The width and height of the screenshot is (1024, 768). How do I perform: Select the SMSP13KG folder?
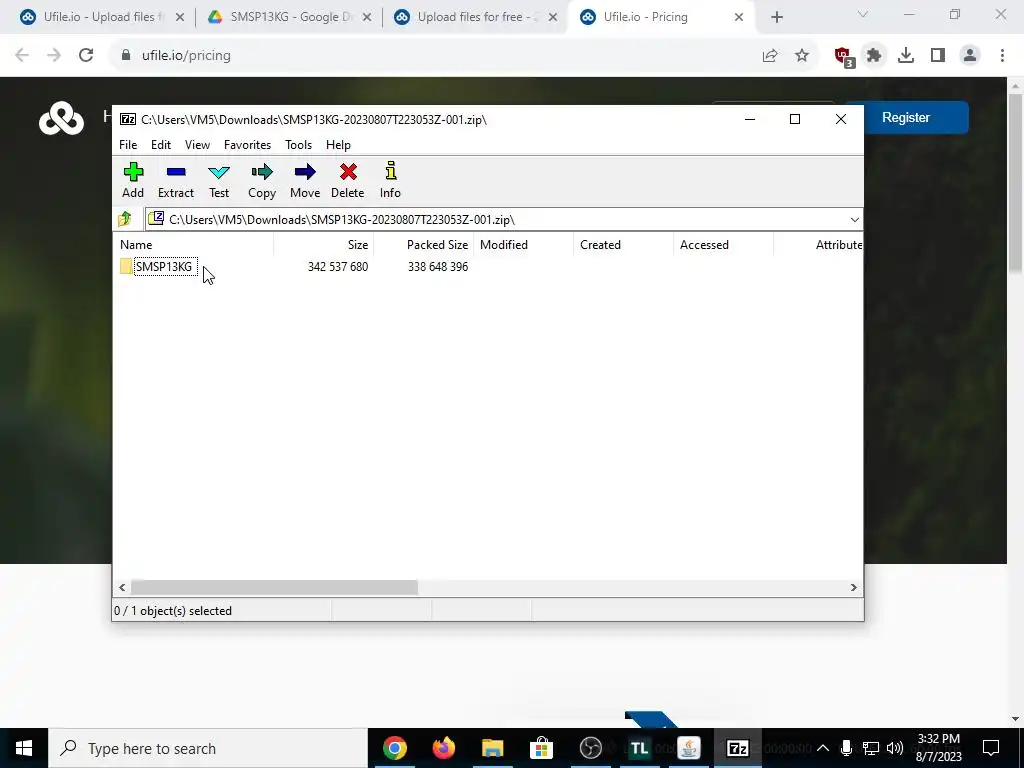coord(164,266)
